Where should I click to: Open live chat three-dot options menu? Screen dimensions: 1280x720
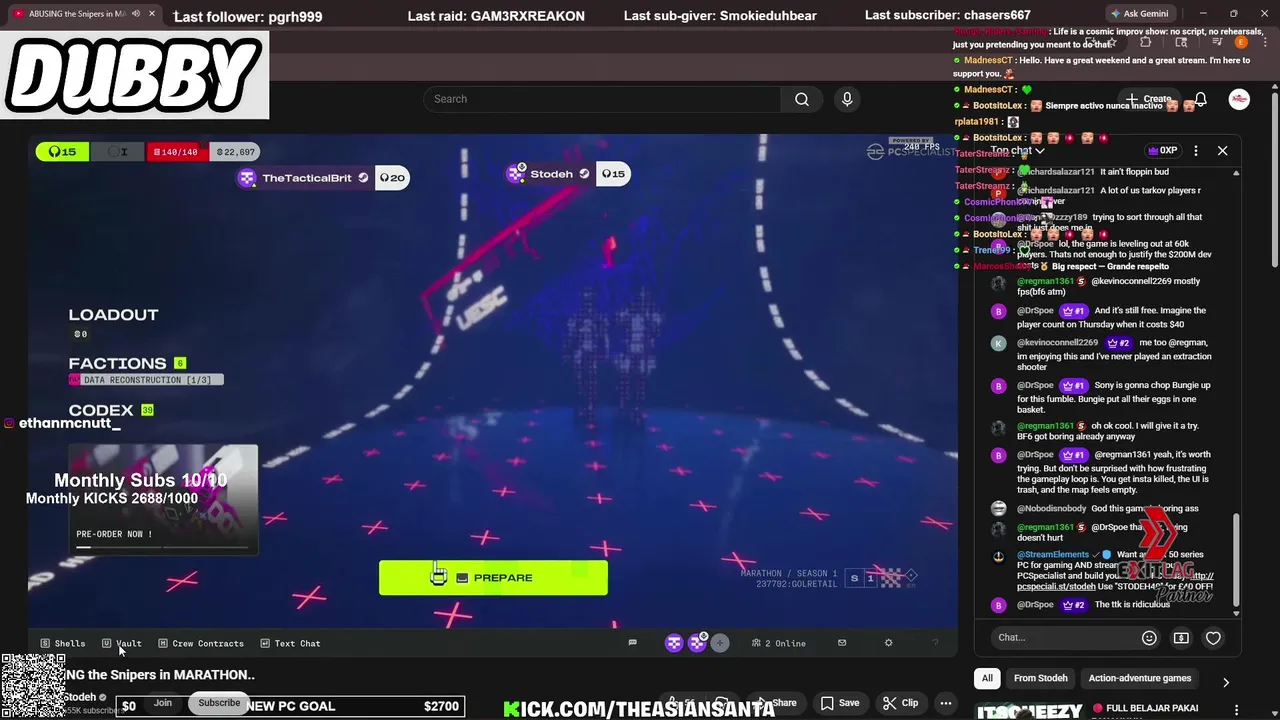tap(1196, 150)
